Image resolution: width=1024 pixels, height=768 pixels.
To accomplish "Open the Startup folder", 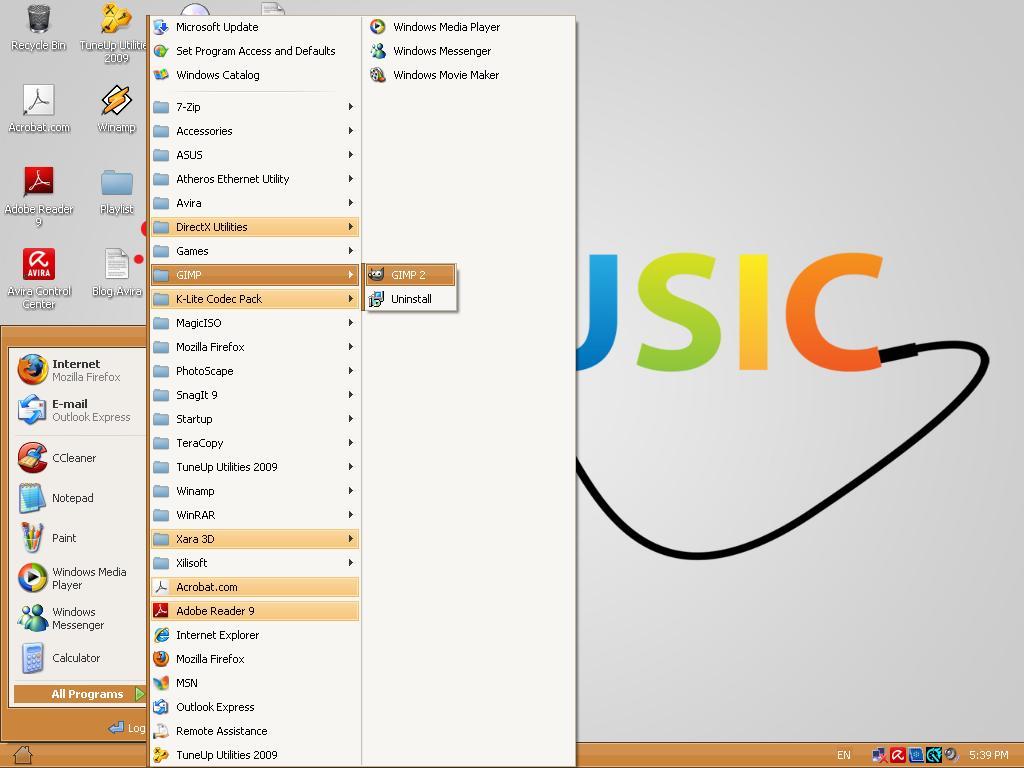I will point(255,419).
